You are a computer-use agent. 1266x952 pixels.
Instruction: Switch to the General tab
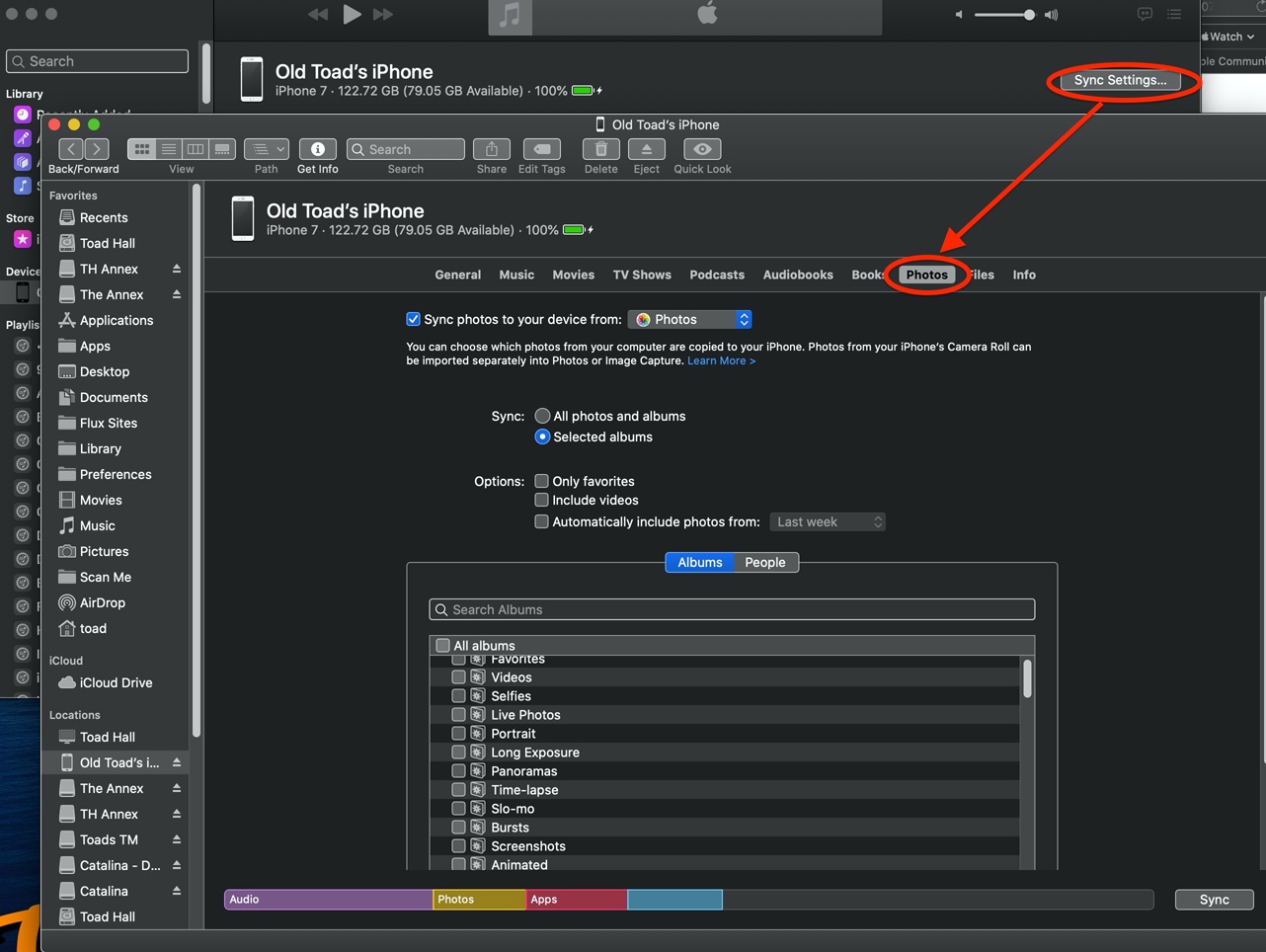[x=458, y=275]
